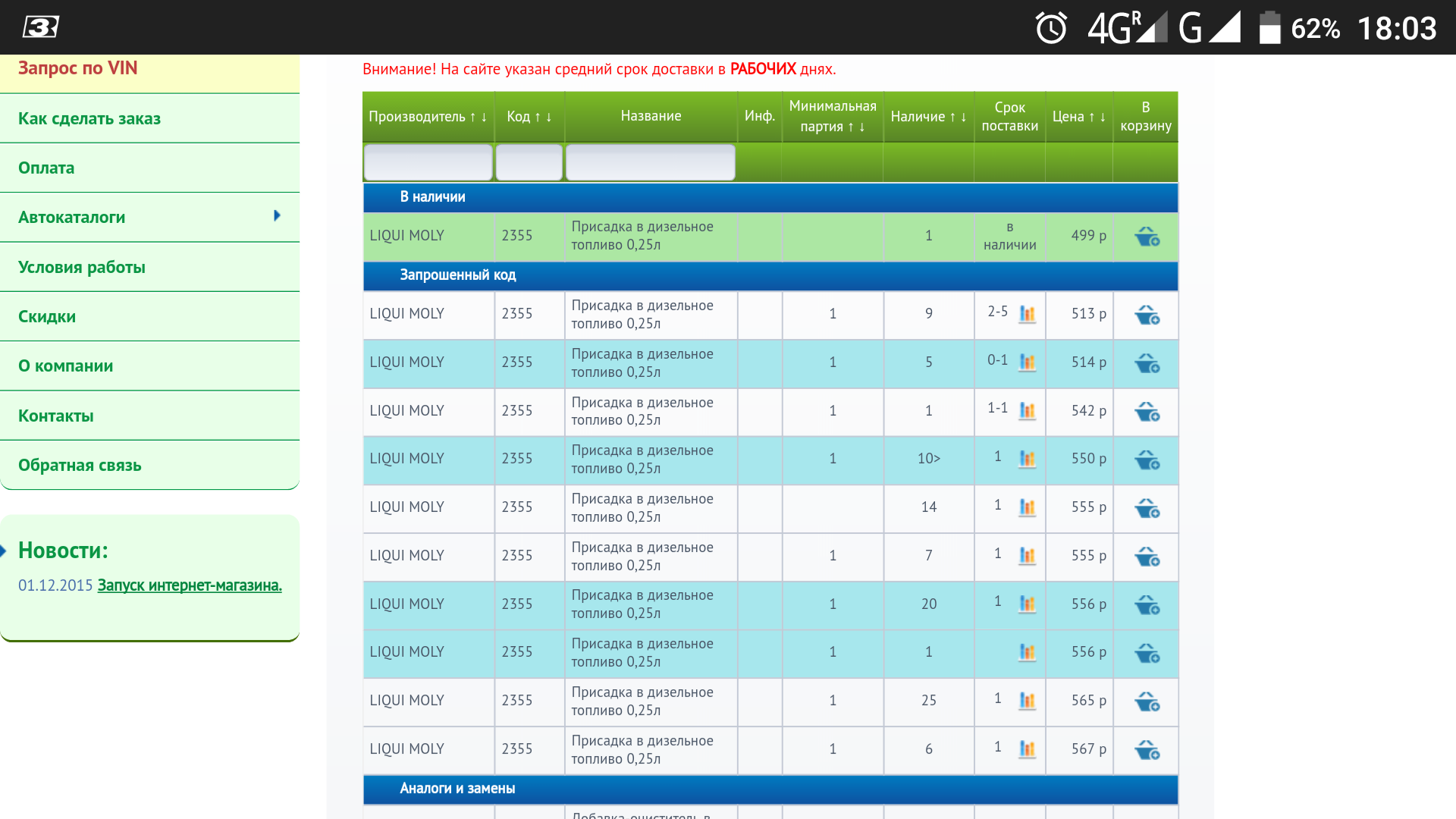Go to Контакты page

click(x=150, y=416)
